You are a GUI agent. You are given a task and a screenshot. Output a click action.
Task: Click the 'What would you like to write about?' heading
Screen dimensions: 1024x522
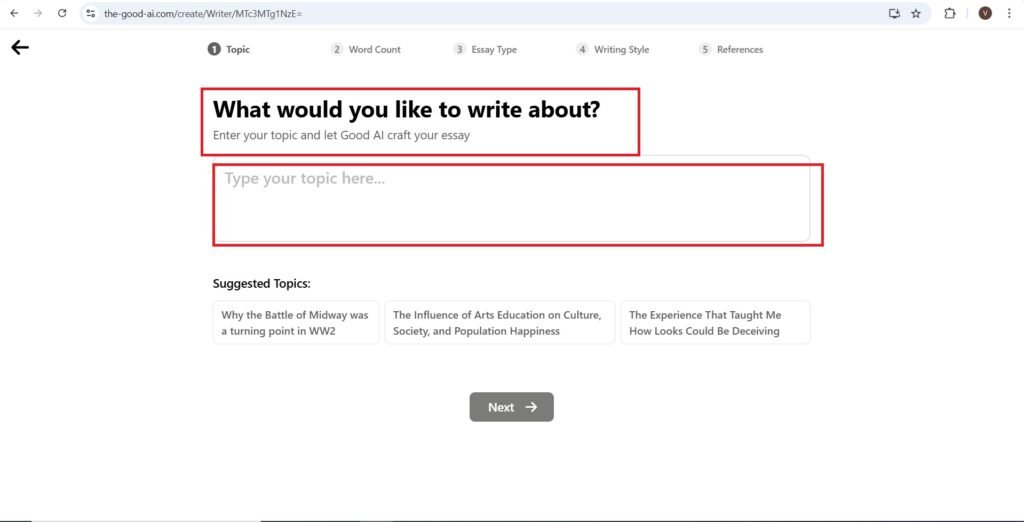[406, 110]
